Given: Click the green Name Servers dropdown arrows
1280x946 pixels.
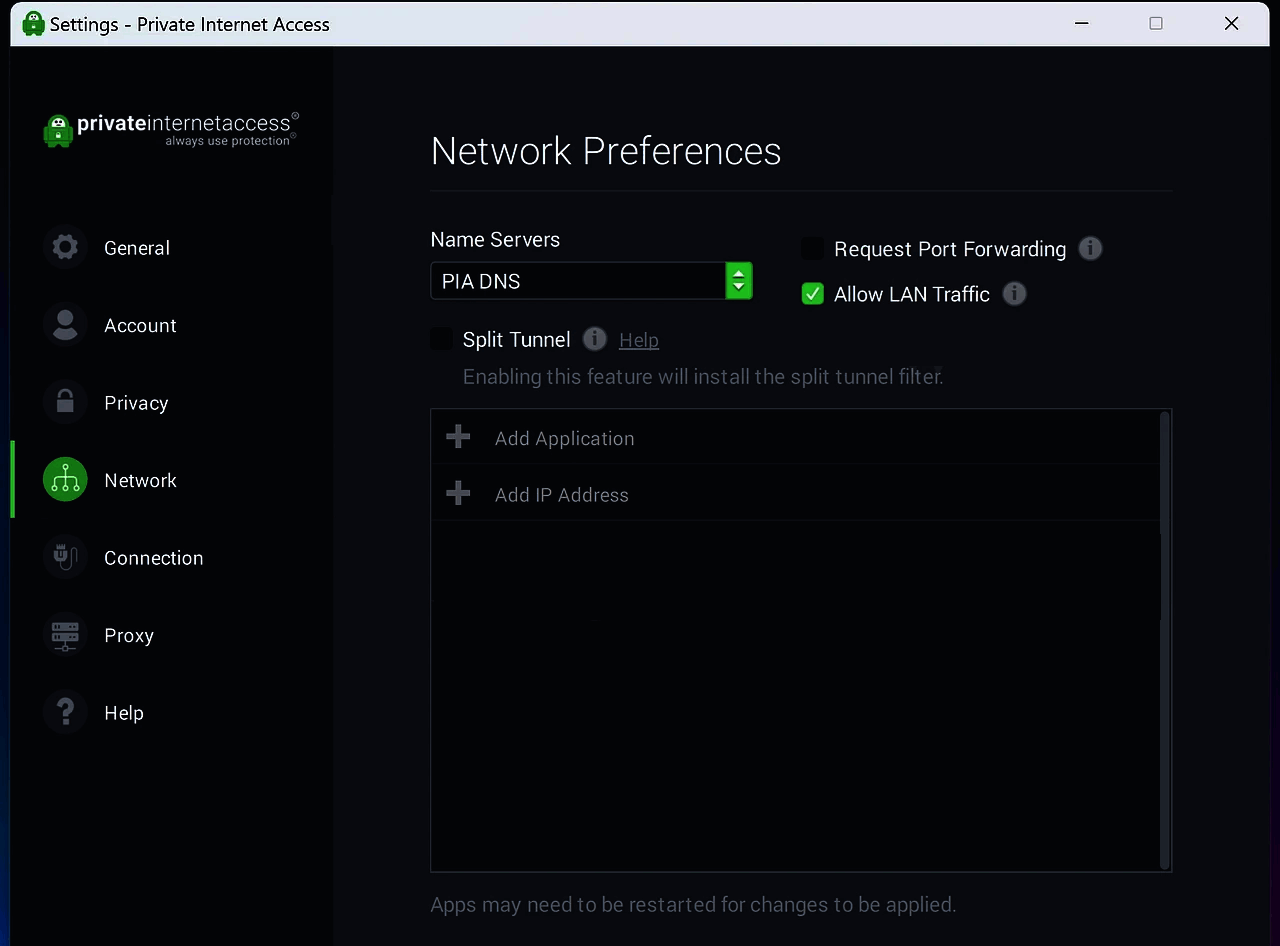Looking at the screenshot, I should (x=738, y=281).
